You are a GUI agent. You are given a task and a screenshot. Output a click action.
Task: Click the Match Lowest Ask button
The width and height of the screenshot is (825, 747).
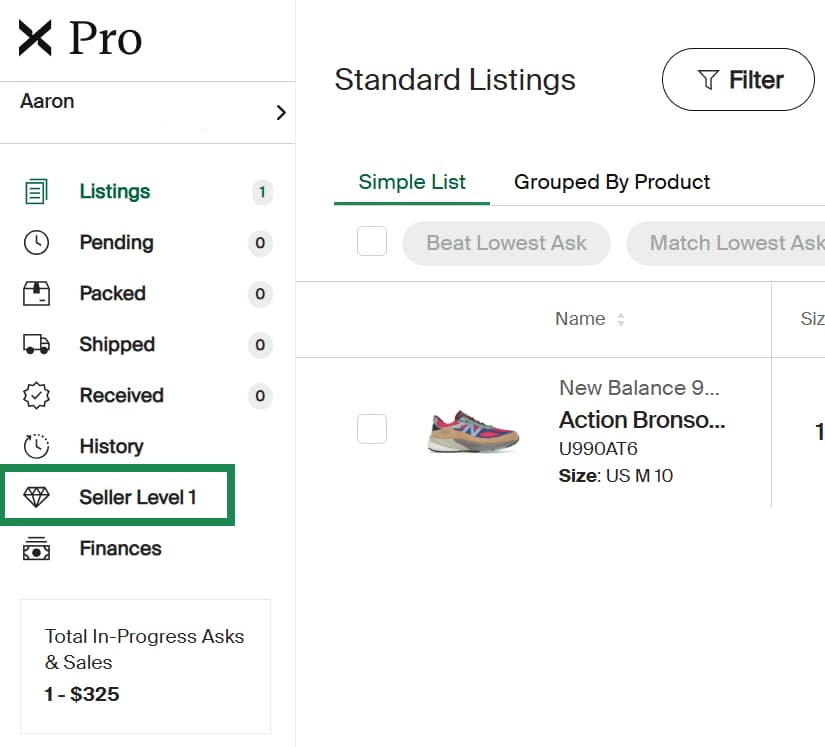[x=726, y=243]
